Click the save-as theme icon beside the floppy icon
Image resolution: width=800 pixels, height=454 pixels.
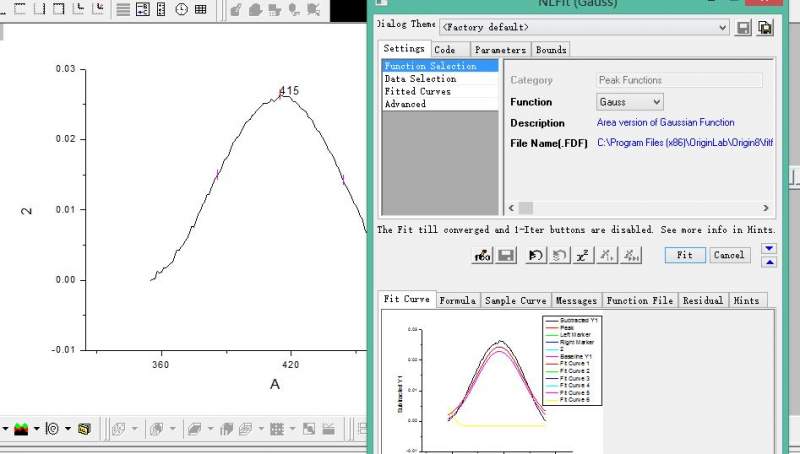tap(765, 28)
